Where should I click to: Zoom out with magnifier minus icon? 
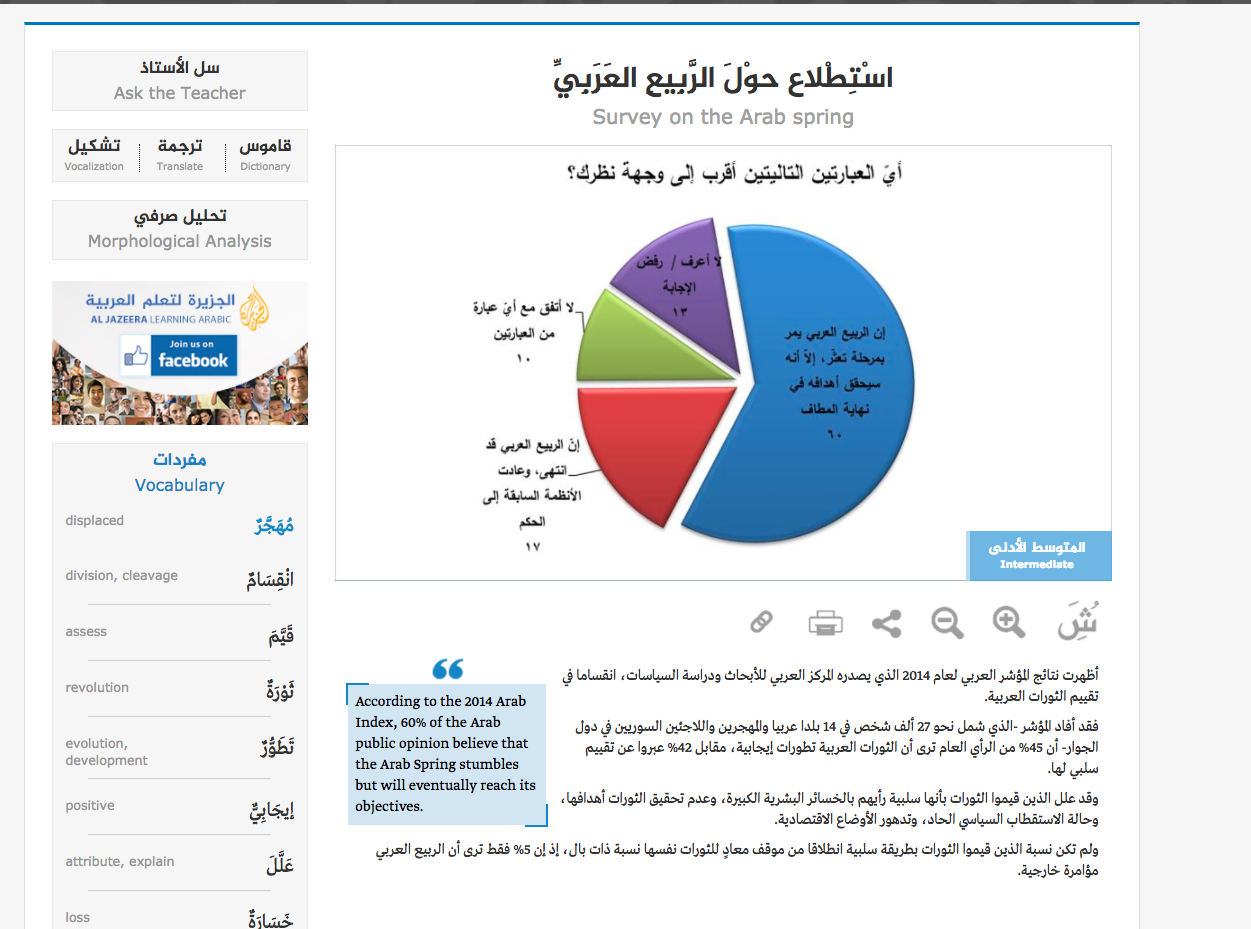point(947,623)
